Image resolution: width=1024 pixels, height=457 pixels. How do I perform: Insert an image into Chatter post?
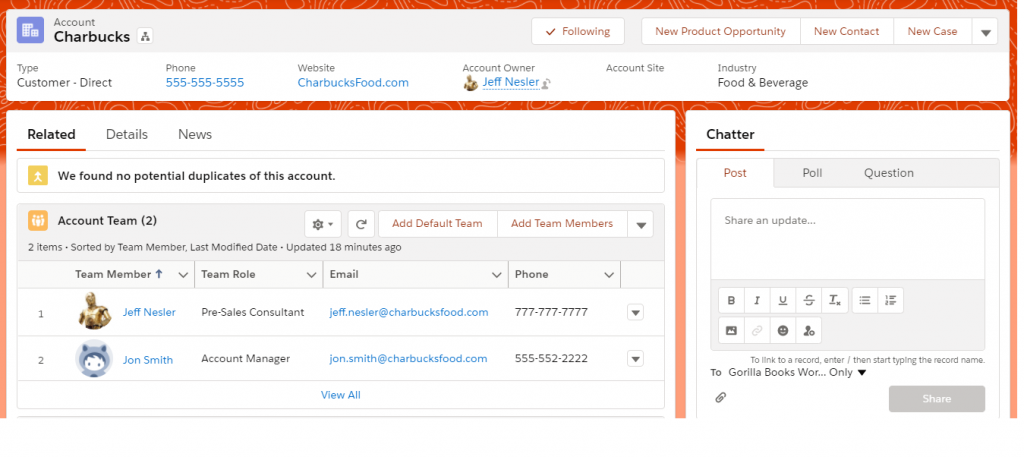point(731,330)
